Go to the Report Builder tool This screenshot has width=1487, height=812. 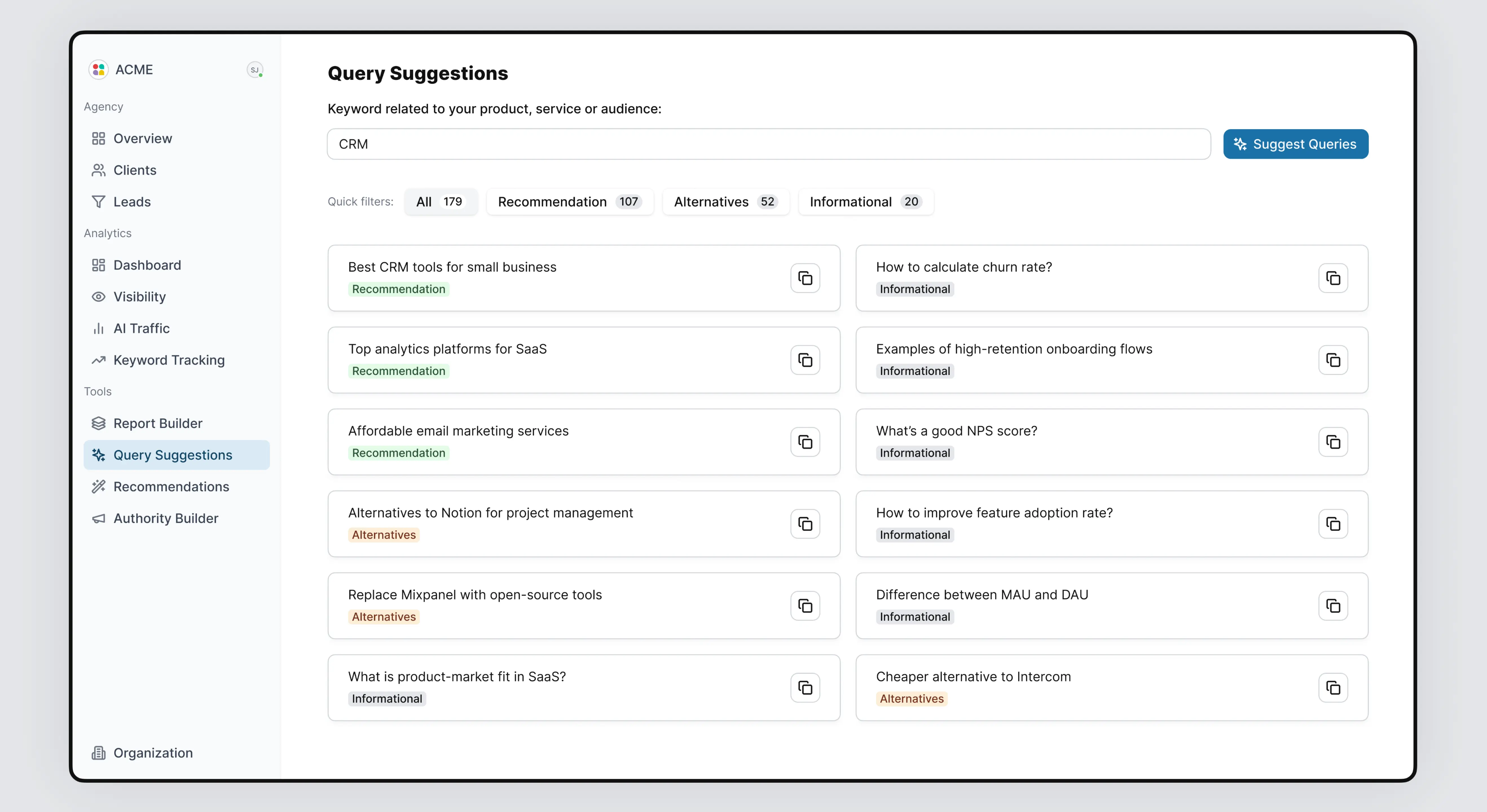[x=158, y=423]
